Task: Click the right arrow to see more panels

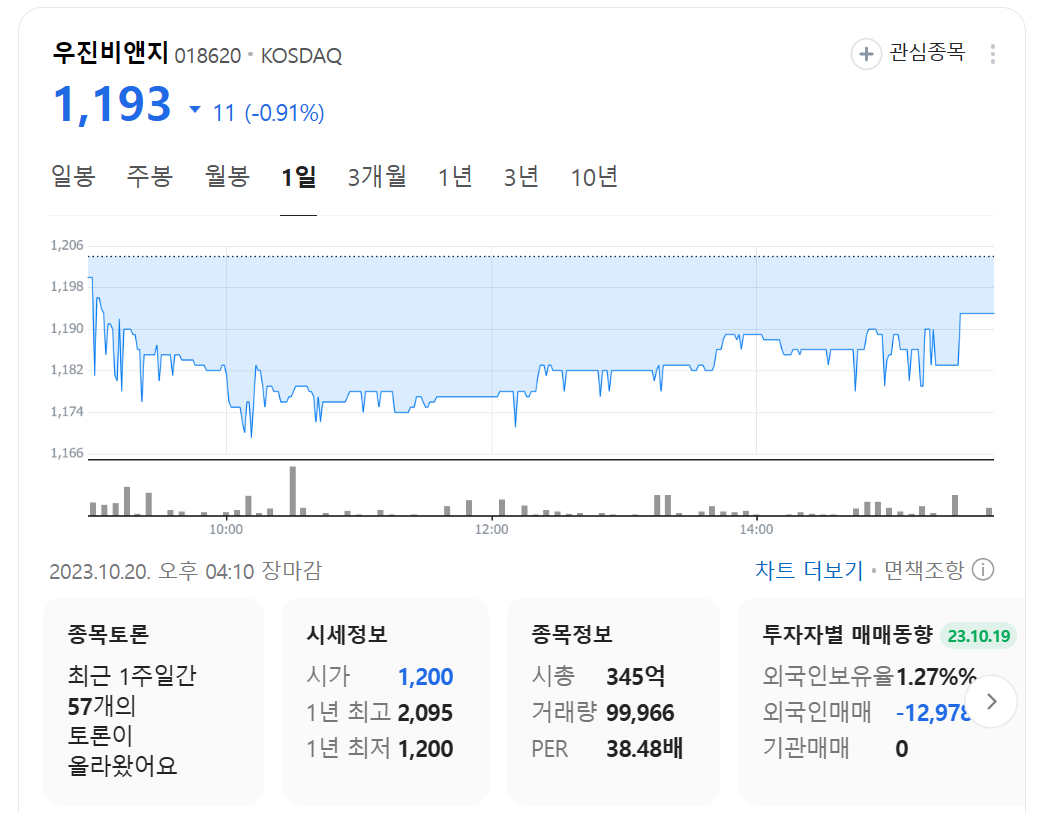Action: pyautogui.click(x=992, y=702)
